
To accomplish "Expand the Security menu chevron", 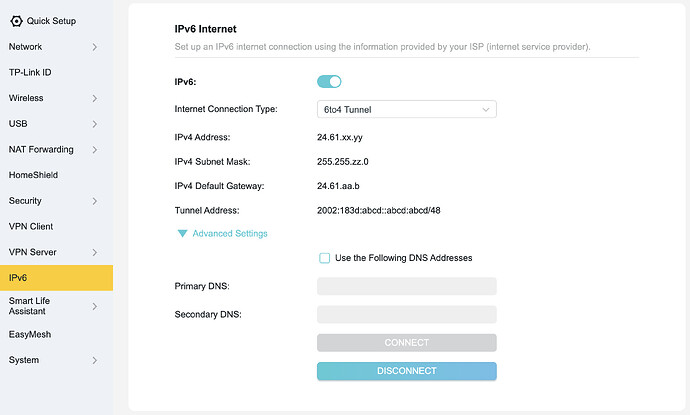I will coord(94,201).
